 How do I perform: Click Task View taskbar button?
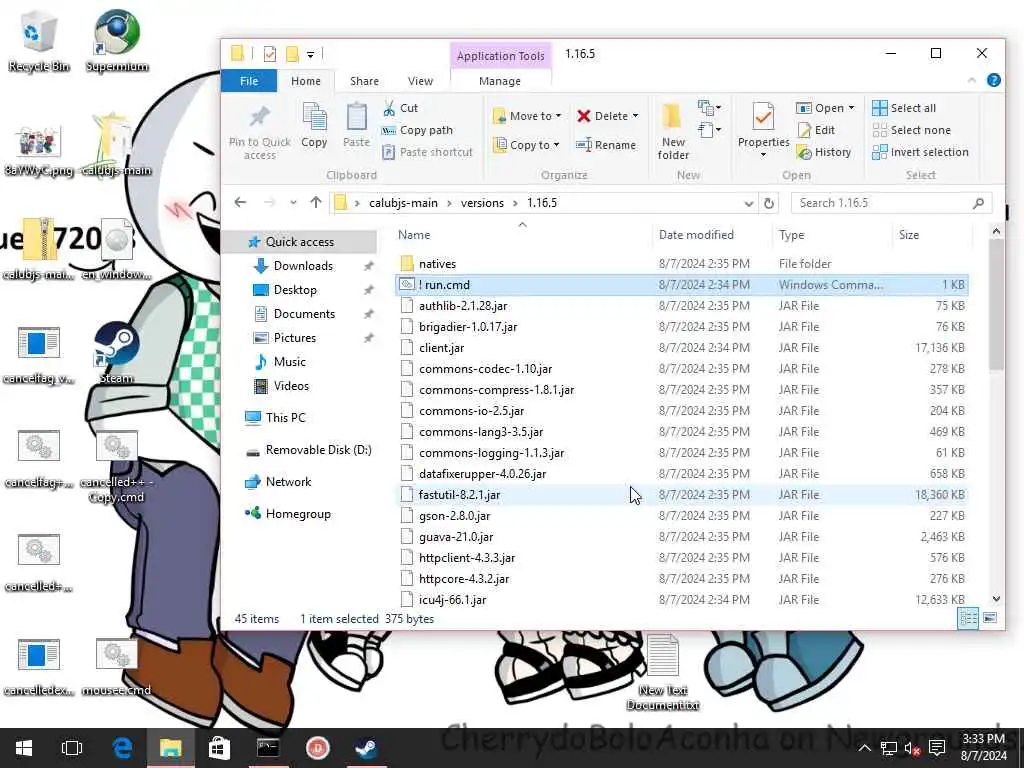click(x=72, y=748)
